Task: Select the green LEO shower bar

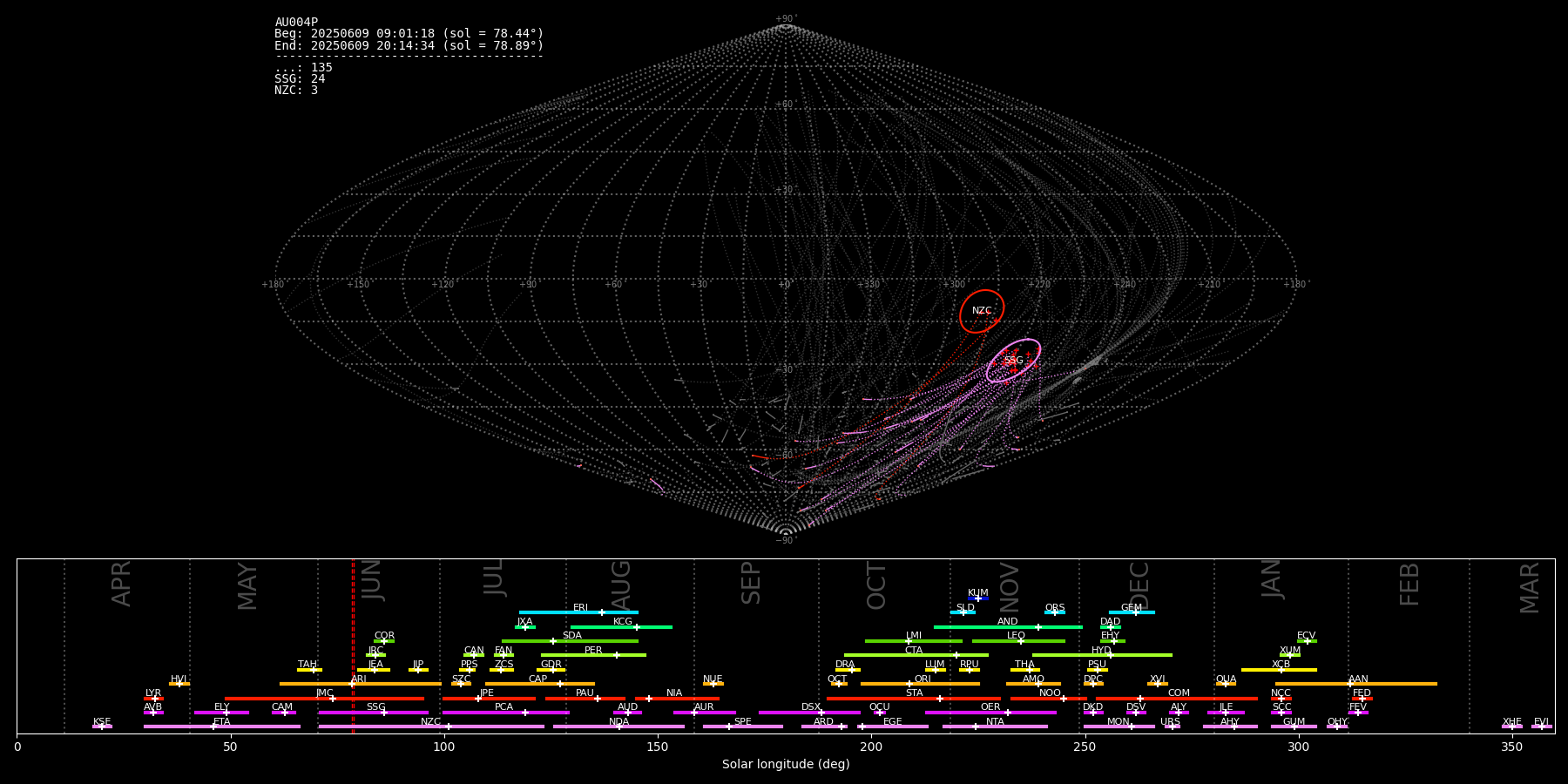Action: click(1018, 641)
